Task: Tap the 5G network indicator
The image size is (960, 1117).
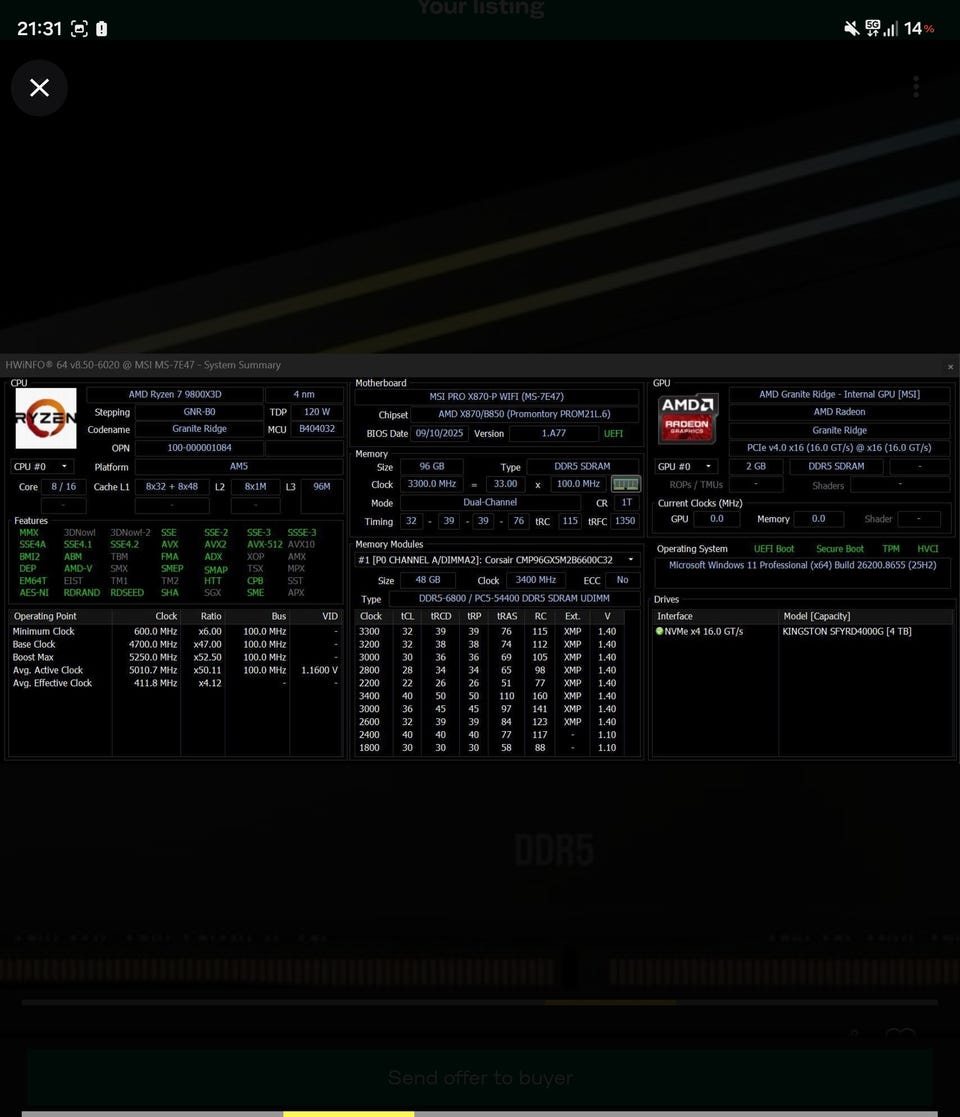Action: (872, 28)
